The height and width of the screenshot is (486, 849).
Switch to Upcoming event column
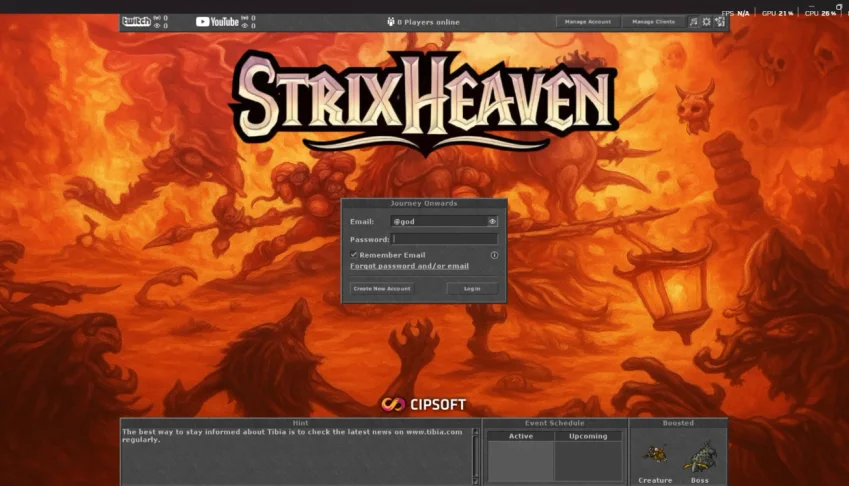tap(588, 436)
